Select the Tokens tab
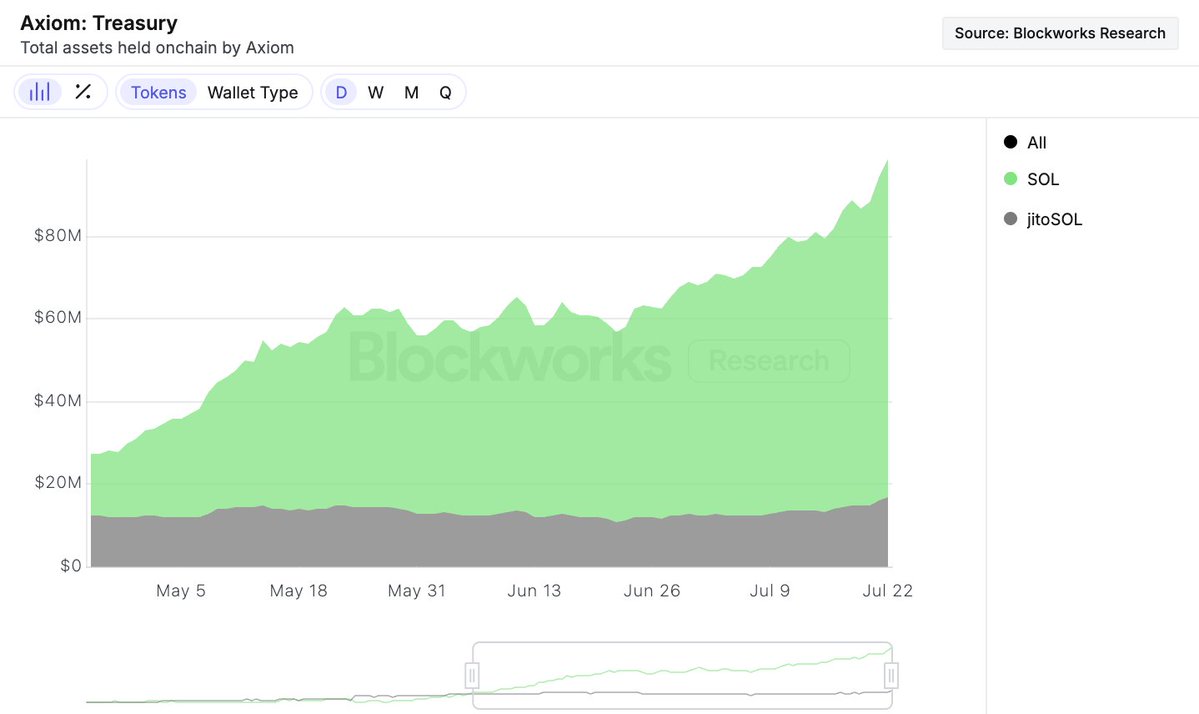Screen dimensions: 1199x714 tap(158, 92)
